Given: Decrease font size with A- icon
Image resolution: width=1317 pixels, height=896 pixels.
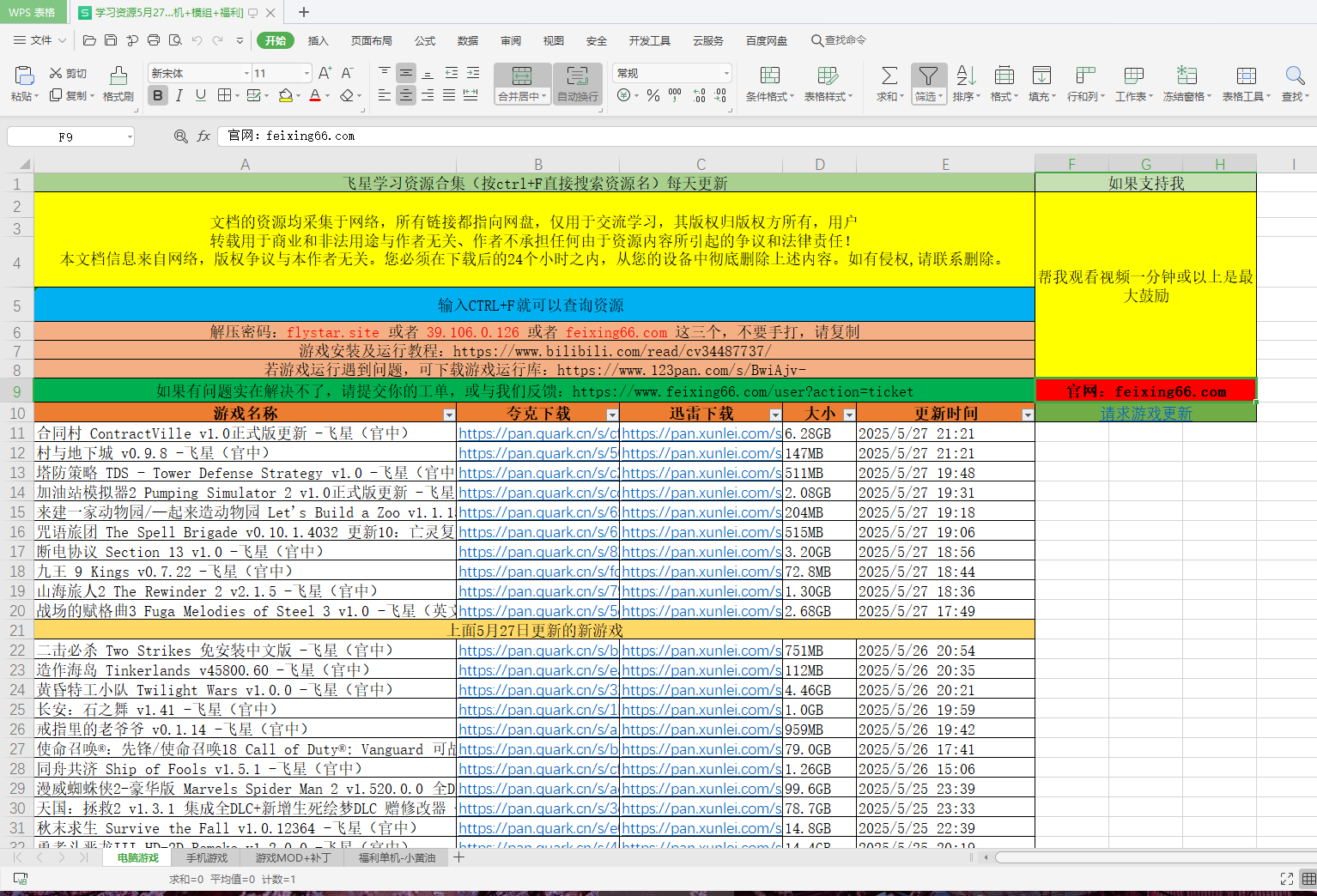Looking at the screenshot, I should click(347, 73).
